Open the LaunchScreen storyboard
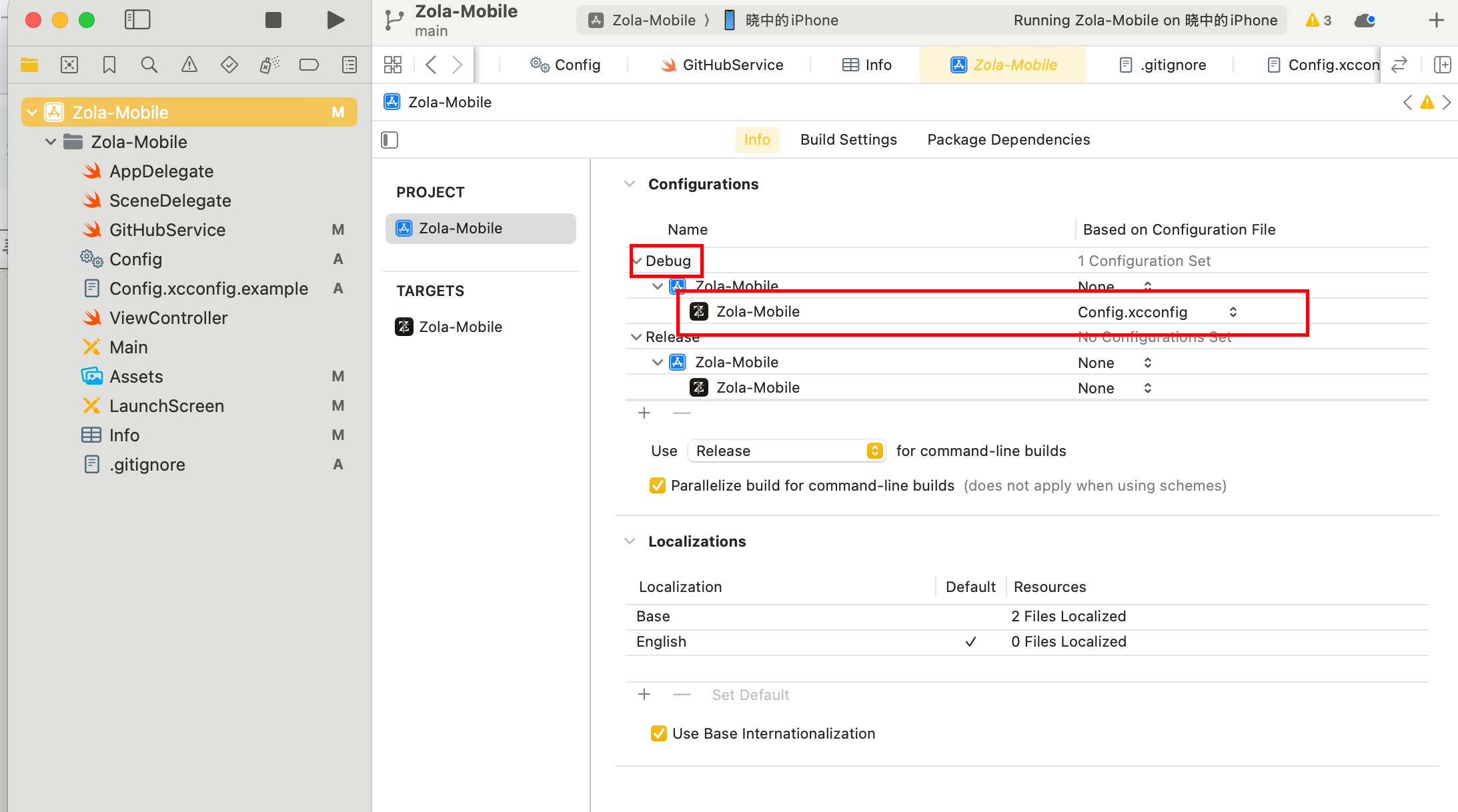Viewport: 1458px width, 812px height. [x=167, y=406]
